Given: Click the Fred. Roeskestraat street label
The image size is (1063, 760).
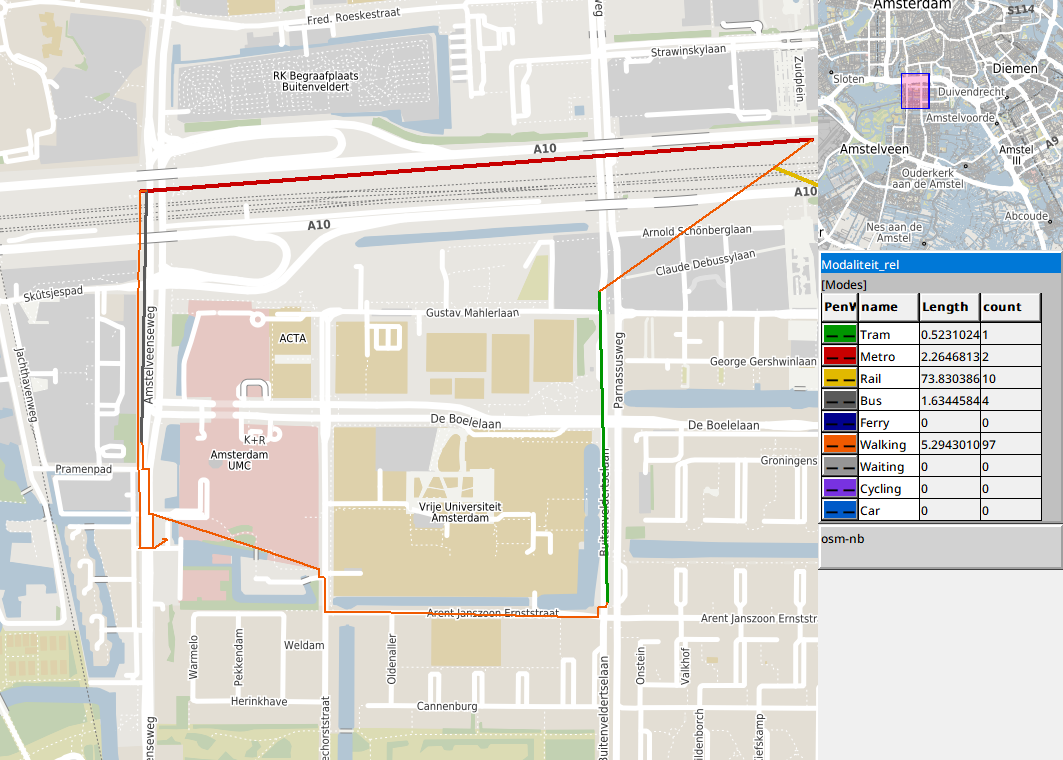Looking at the screenshot, I should click(x=353, y=16).
